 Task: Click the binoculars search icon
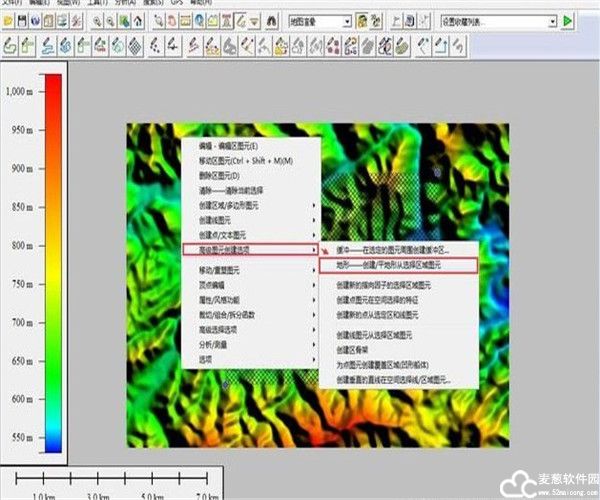coord(271,21)
